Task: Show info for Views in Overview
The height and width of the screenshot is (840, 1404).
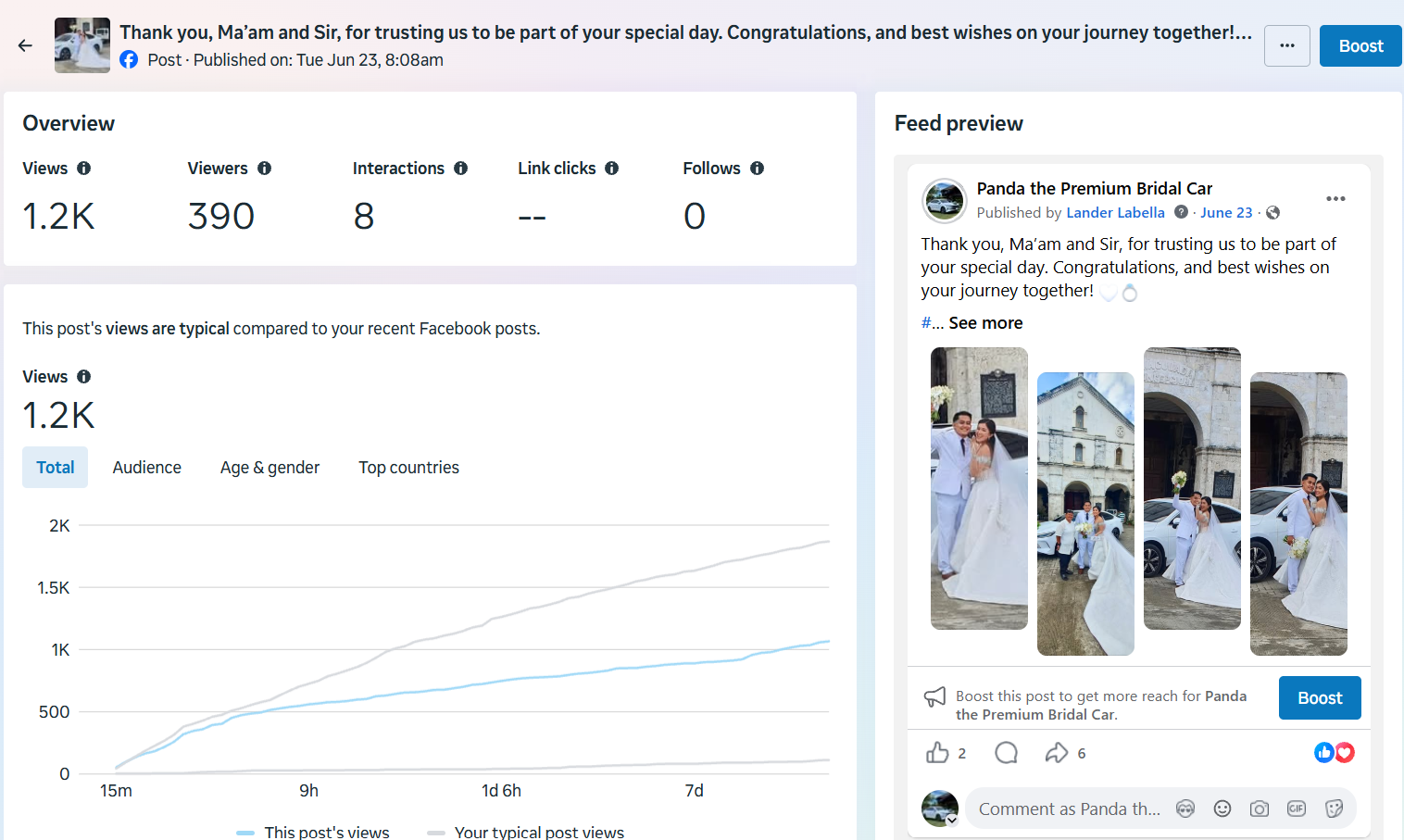Action: tap(84, 169)
